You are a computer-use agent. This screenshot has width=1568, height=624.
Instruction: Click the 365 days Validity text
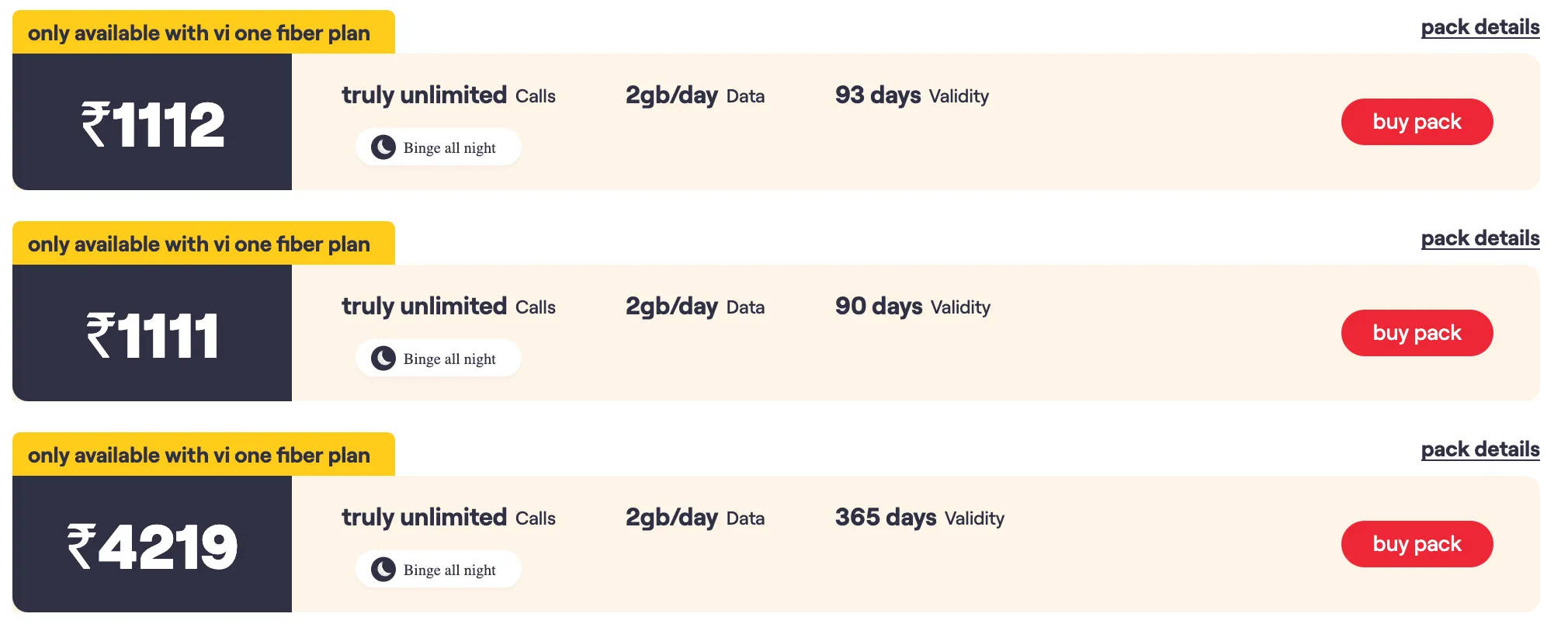[919, 518]
